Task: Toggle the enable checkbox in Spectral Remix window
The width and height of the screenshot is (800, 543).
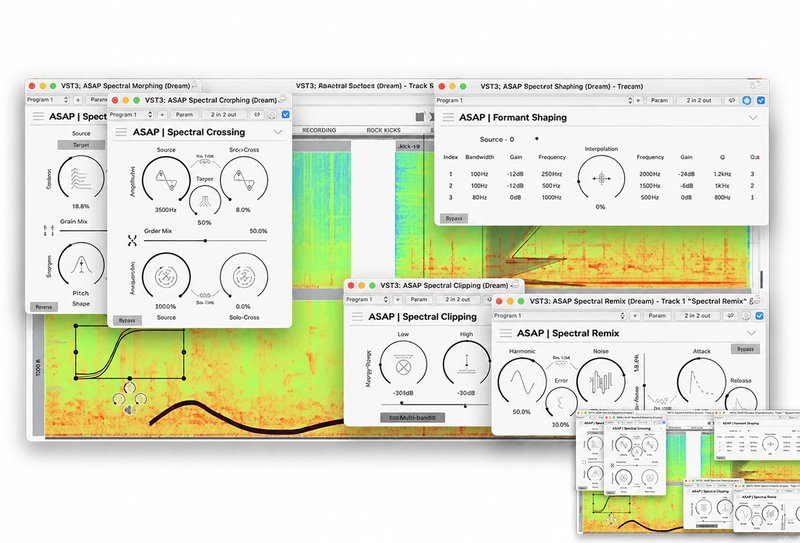Action: (759, 316)
